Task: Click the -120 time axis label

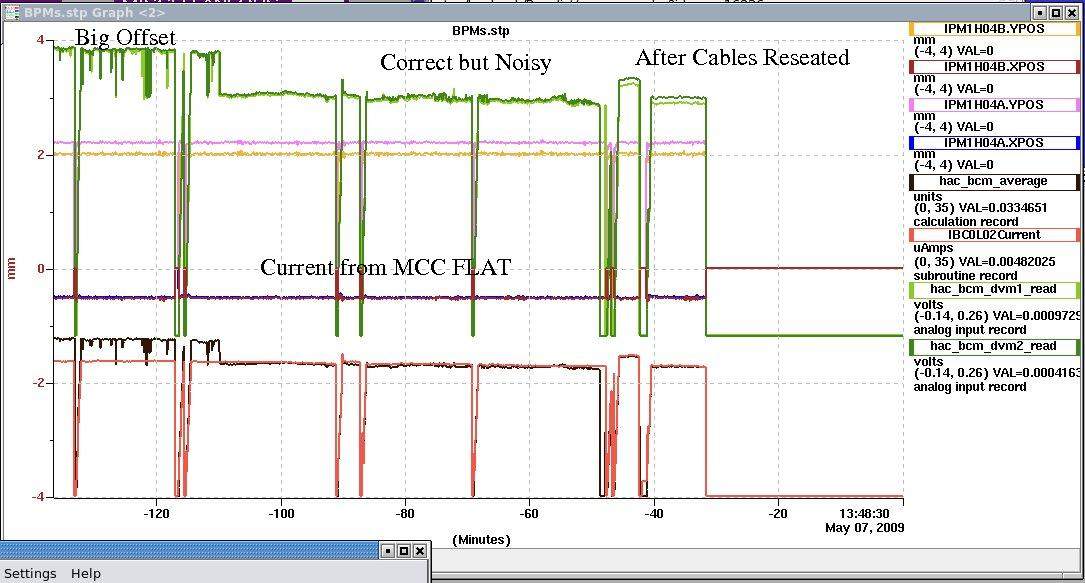Action: tap(156, 514)
